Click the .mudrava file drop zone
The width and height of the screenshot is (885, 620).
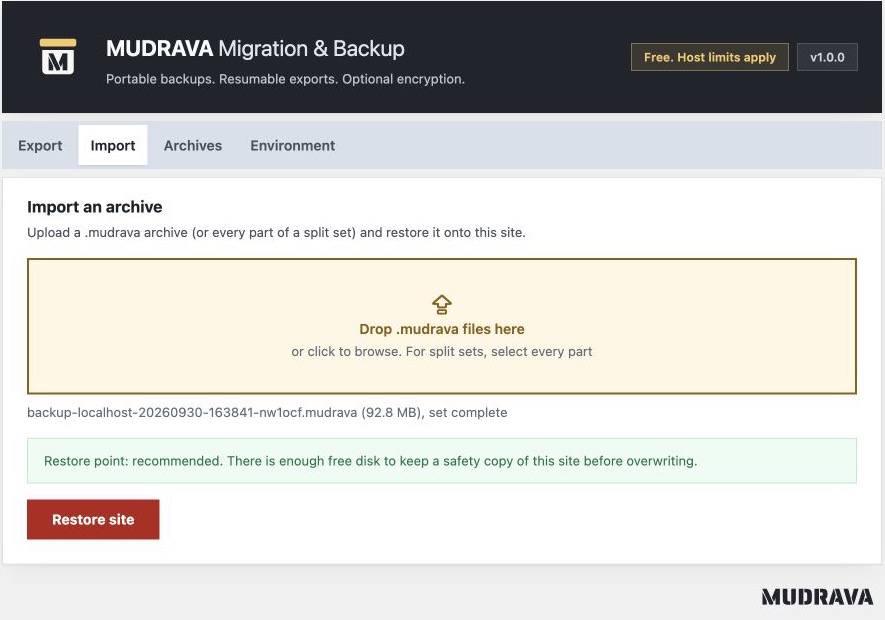(x=442, y=326)
